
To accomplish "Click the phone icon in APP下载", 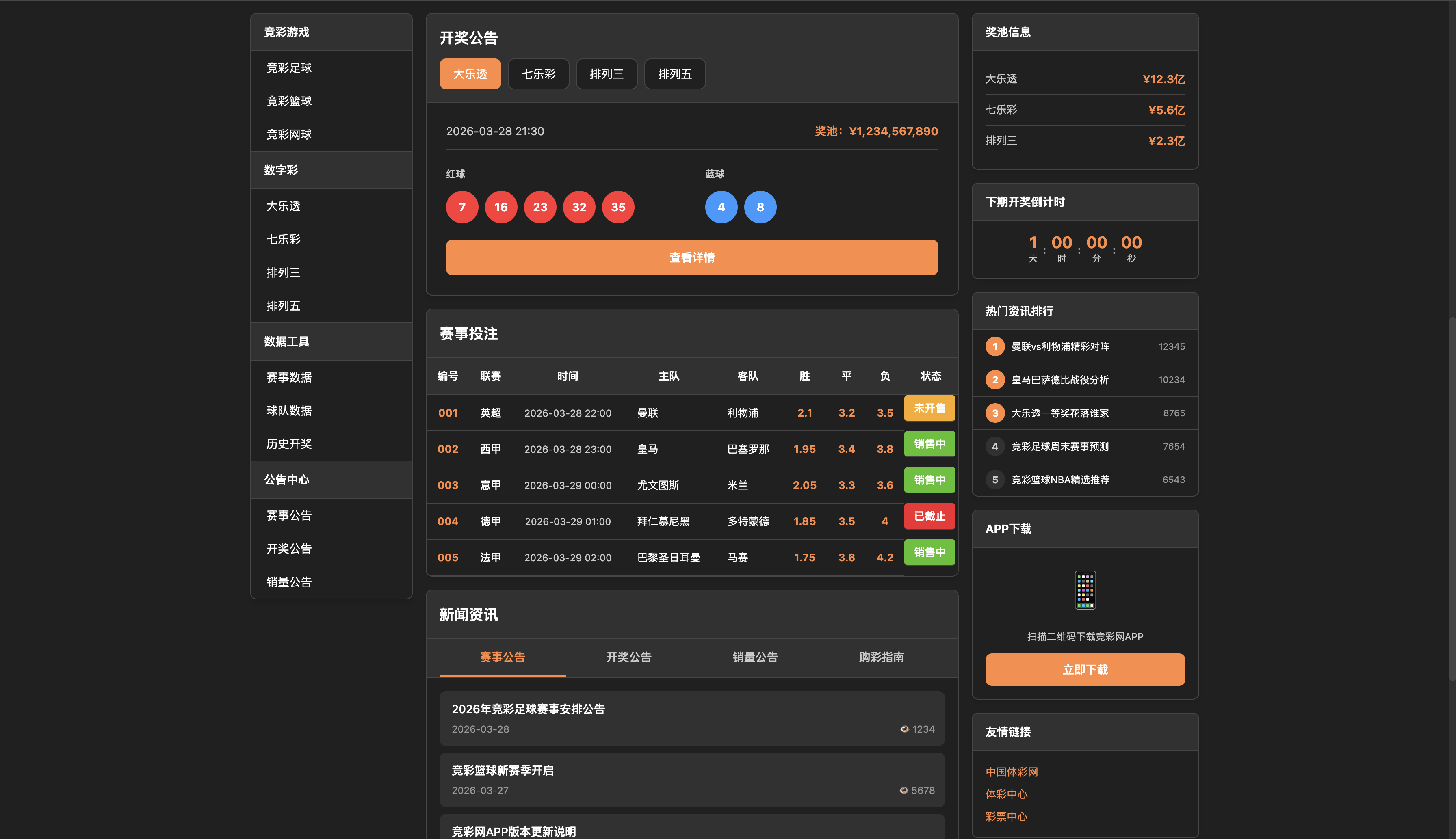I will point(1085,590).
